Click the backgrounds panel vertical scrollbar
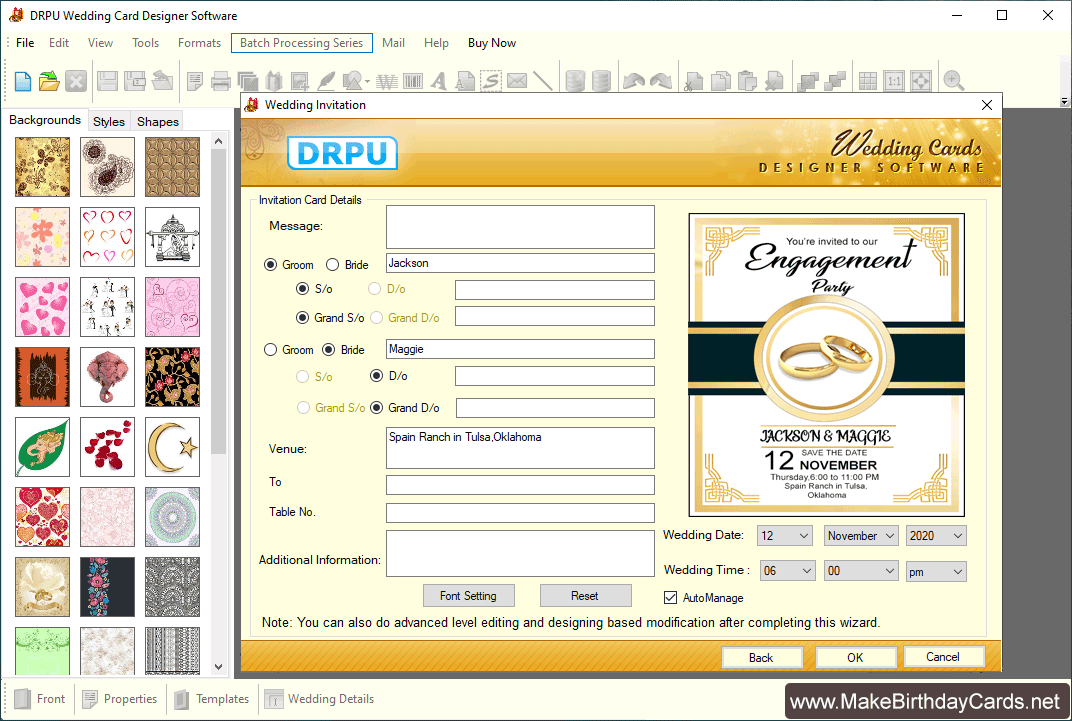 point(218,301)
